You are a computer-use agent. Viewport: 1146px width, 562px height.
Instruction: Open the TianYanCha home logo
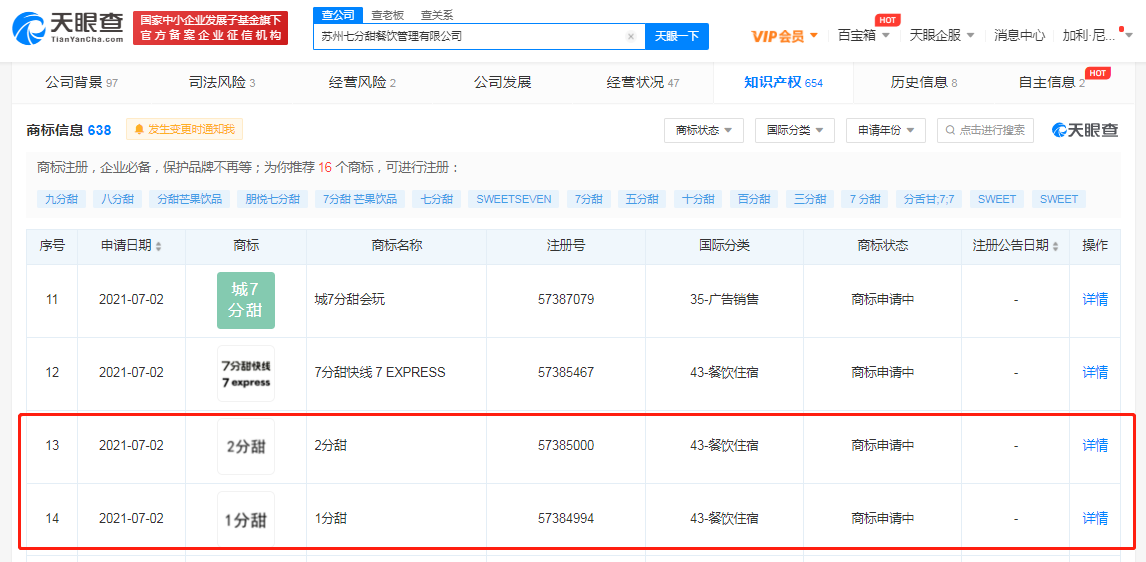coord(68,29)
